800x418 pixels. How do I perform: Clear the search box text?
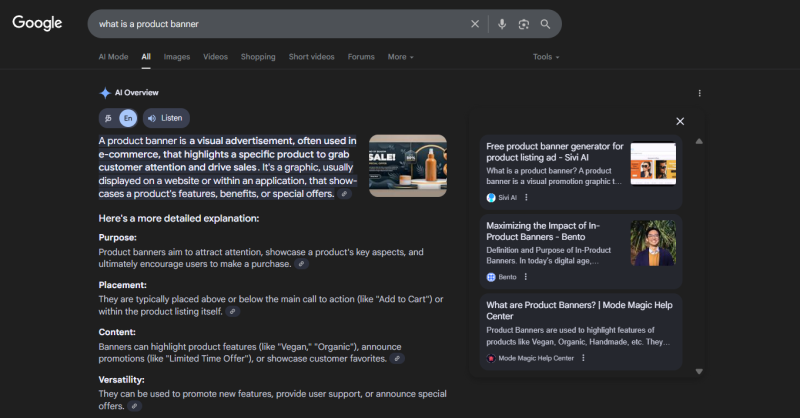click(x=474, y=24)
